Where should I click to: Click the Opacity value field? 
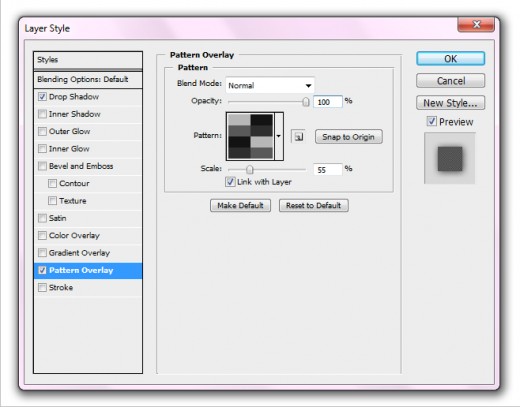click(328, 102)
